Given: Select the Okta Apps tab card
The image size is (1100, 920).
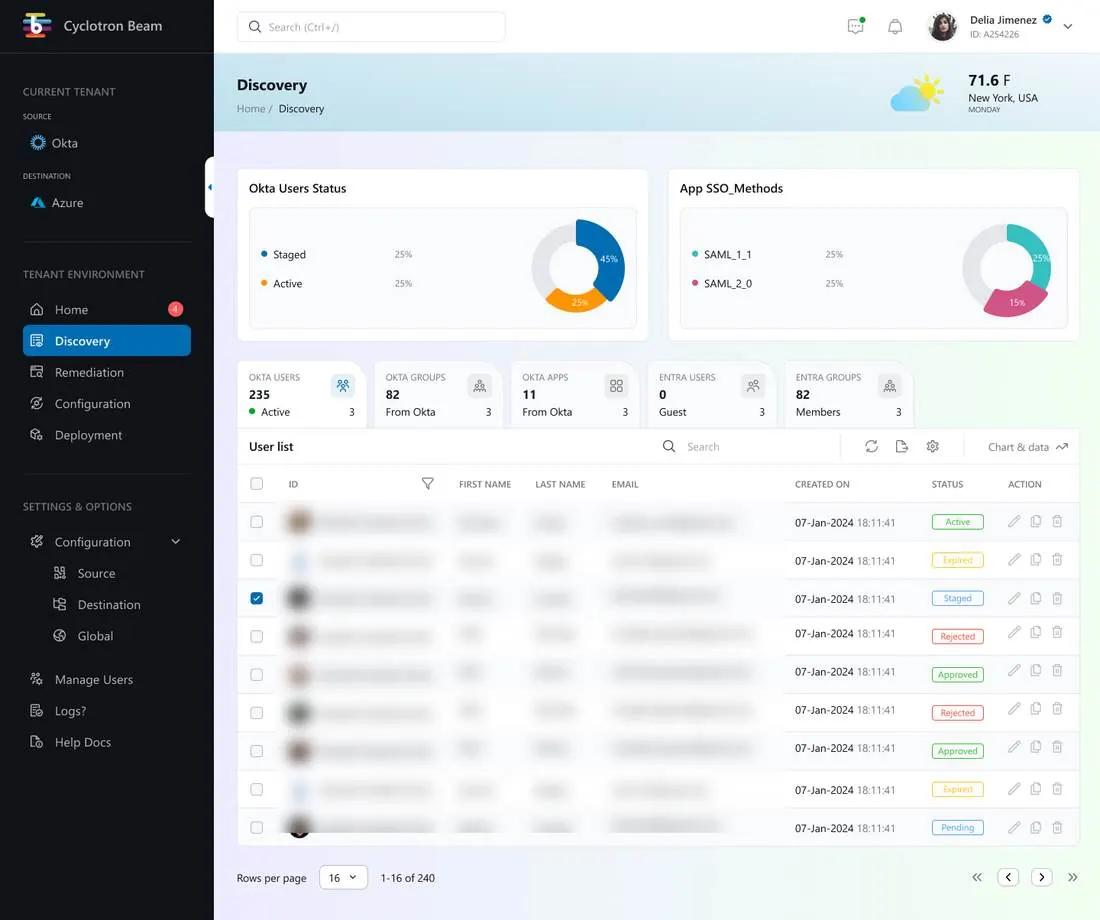Looking at the screenshot, I should coord(575,394).
